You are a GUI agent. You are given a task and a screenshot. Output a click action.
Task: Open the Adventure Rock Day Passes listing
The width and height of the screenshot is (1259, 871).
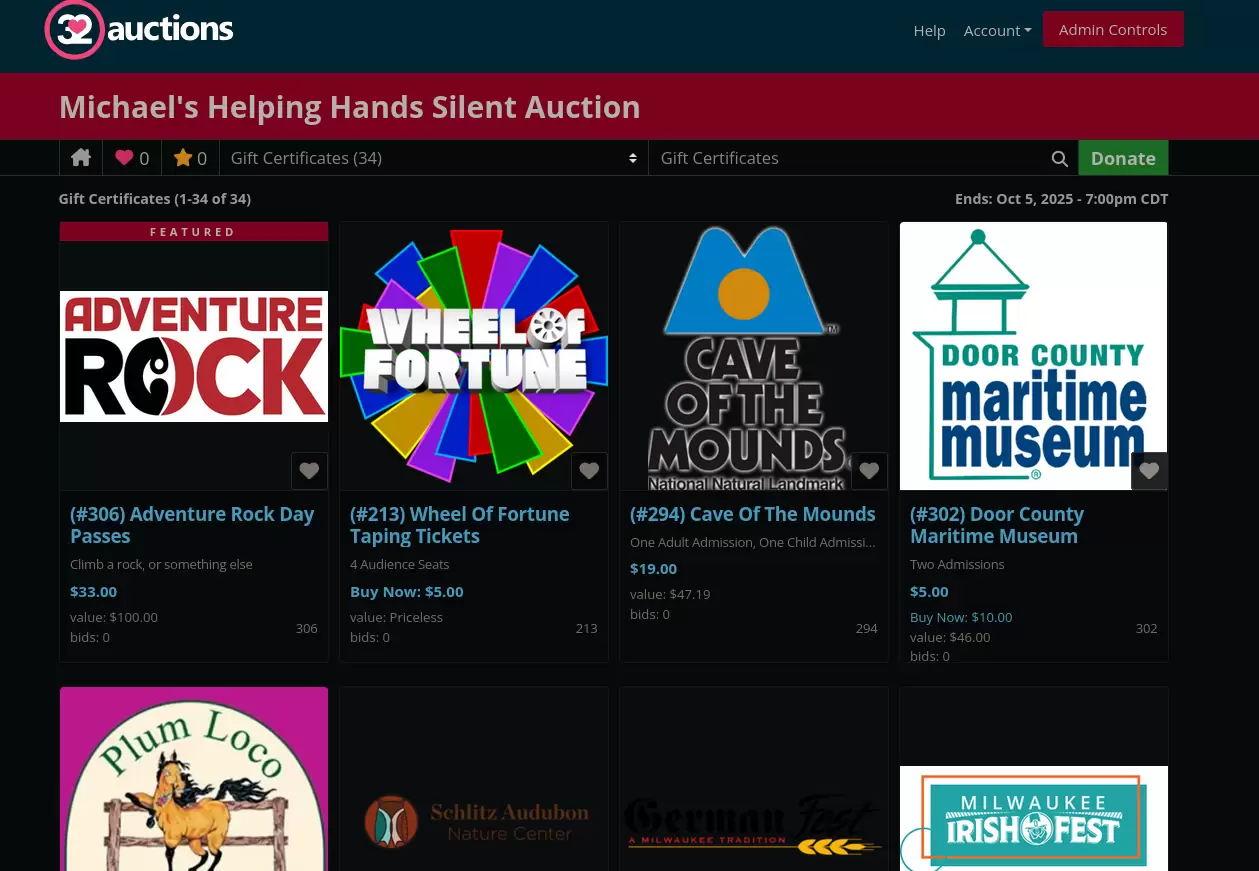pyautogui.click(x=192, y=524)
